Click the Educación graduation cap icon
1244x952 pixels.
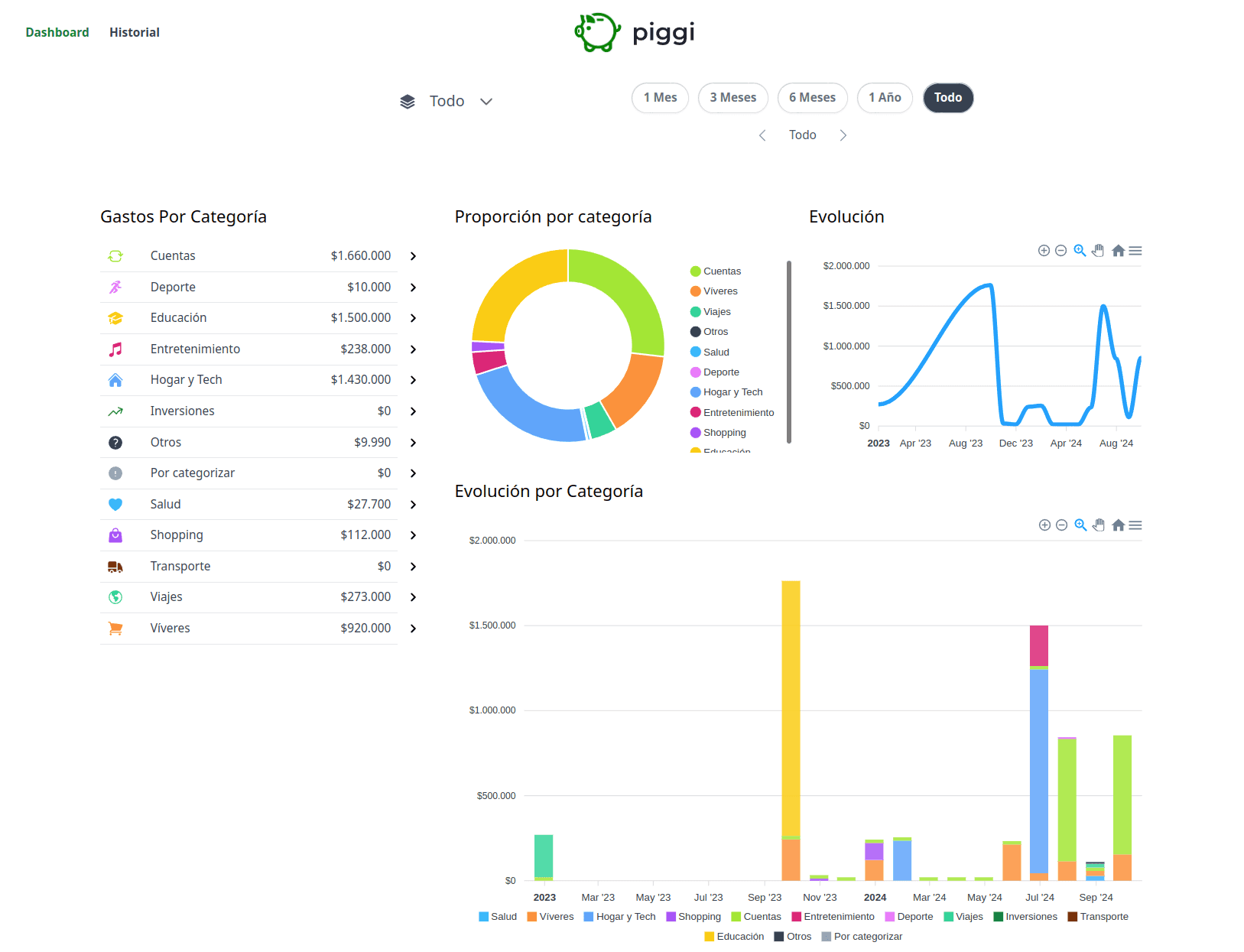tap(115, 318)
